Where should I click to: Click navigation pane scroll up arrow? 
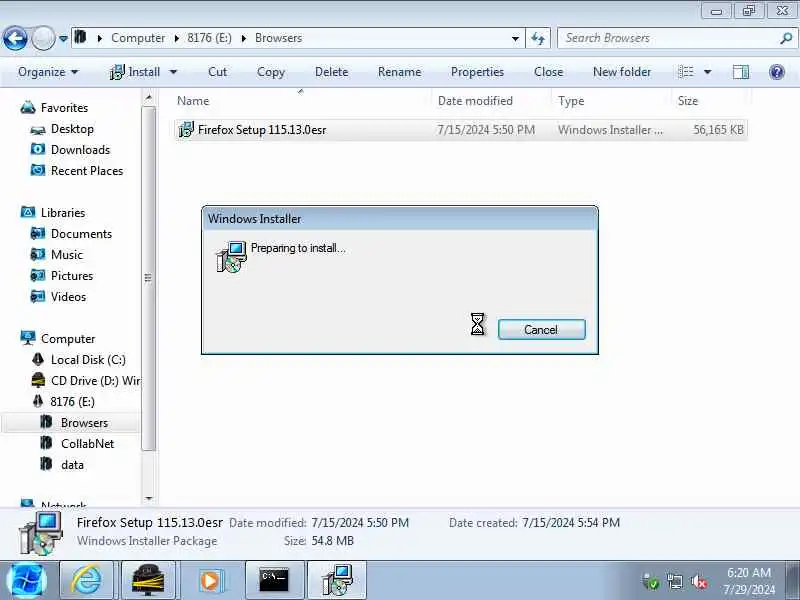[x=148, y=97]
